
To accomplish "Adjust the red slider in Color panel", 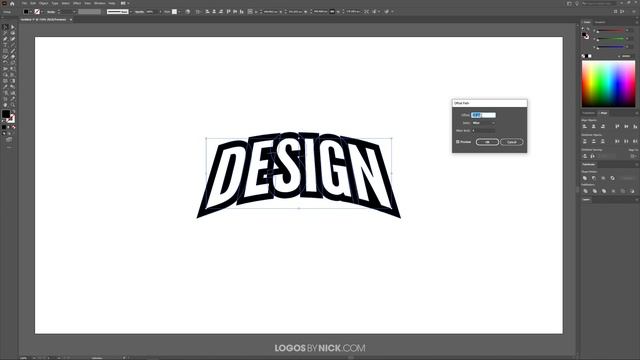I will pyautogui.click(x=611, y=31).
